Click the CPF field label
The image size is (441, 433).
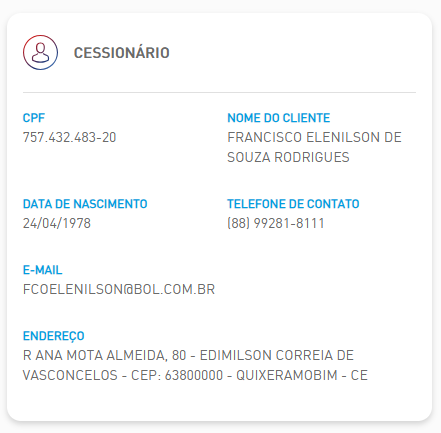point(34,118)
